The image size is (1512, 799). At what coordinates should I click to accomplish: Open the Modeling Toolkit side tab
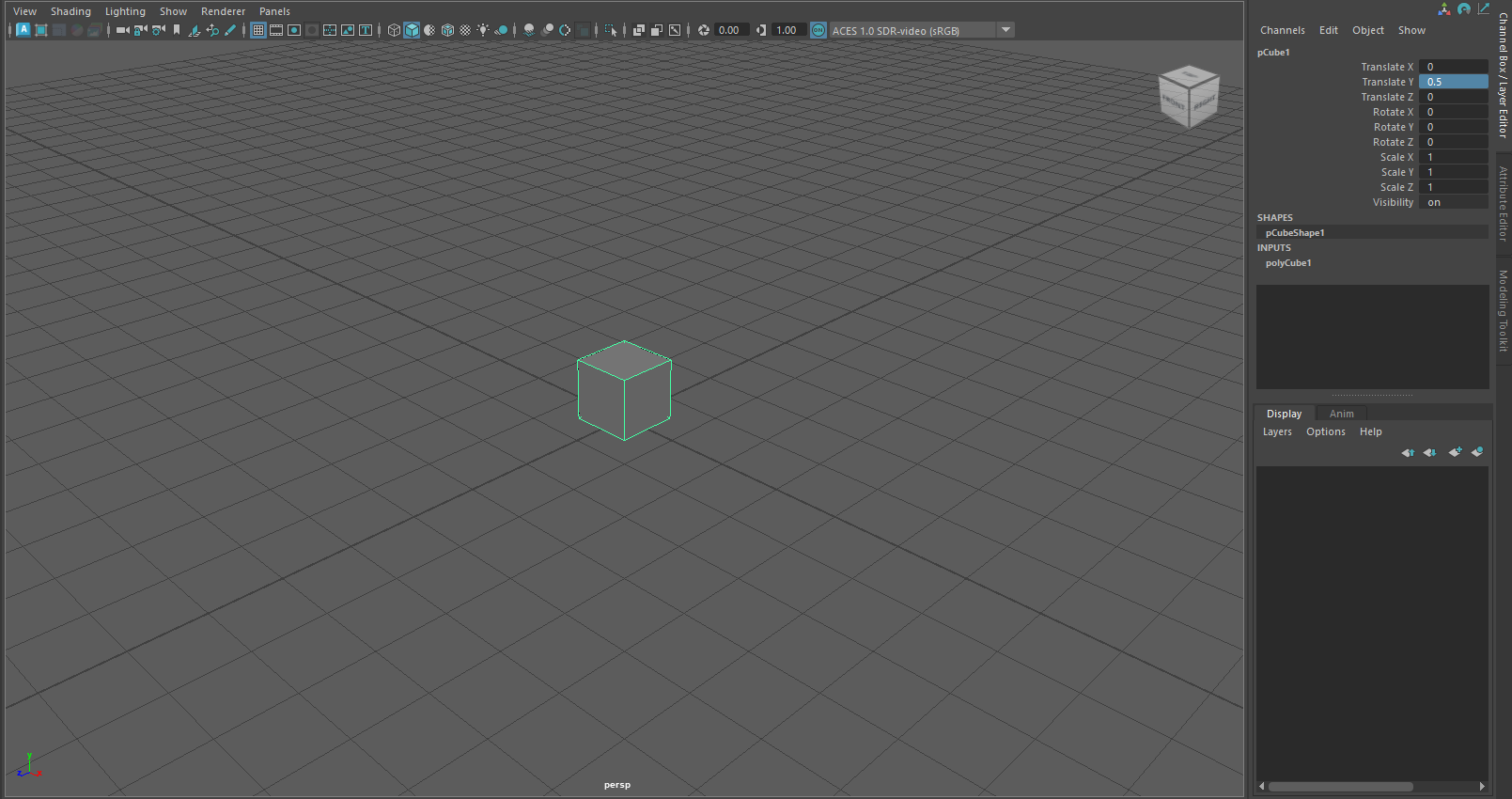pyautogui.click(x=1504, y=310)
